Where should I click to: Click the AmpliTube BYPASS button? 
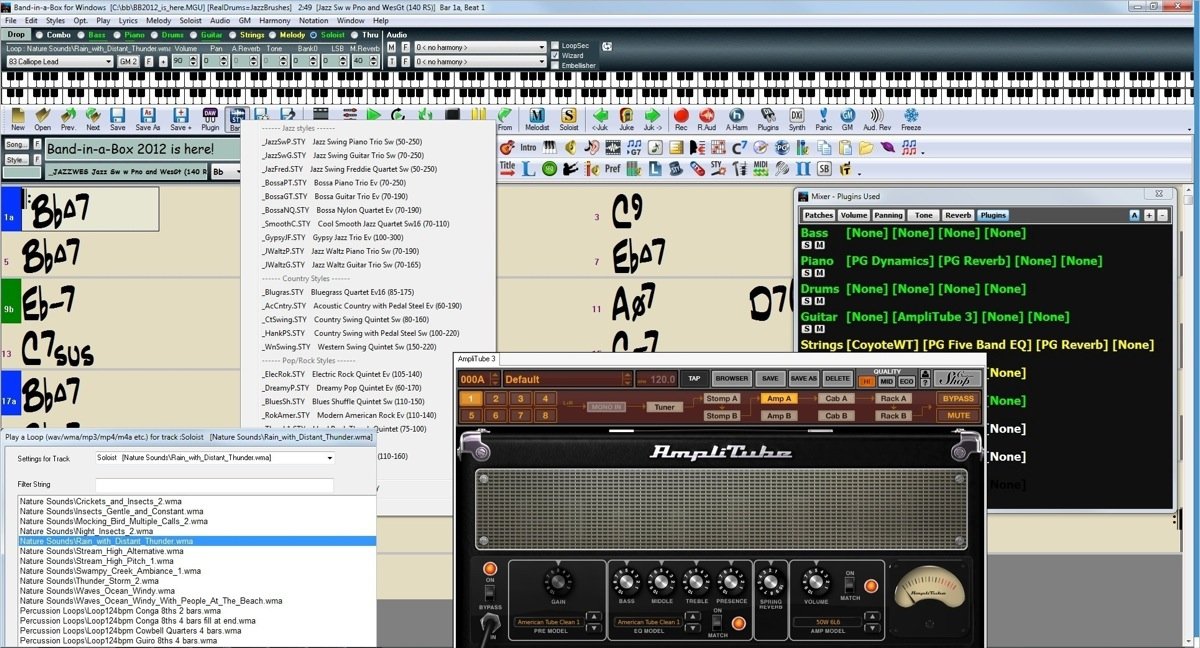[x=957, y=398]
